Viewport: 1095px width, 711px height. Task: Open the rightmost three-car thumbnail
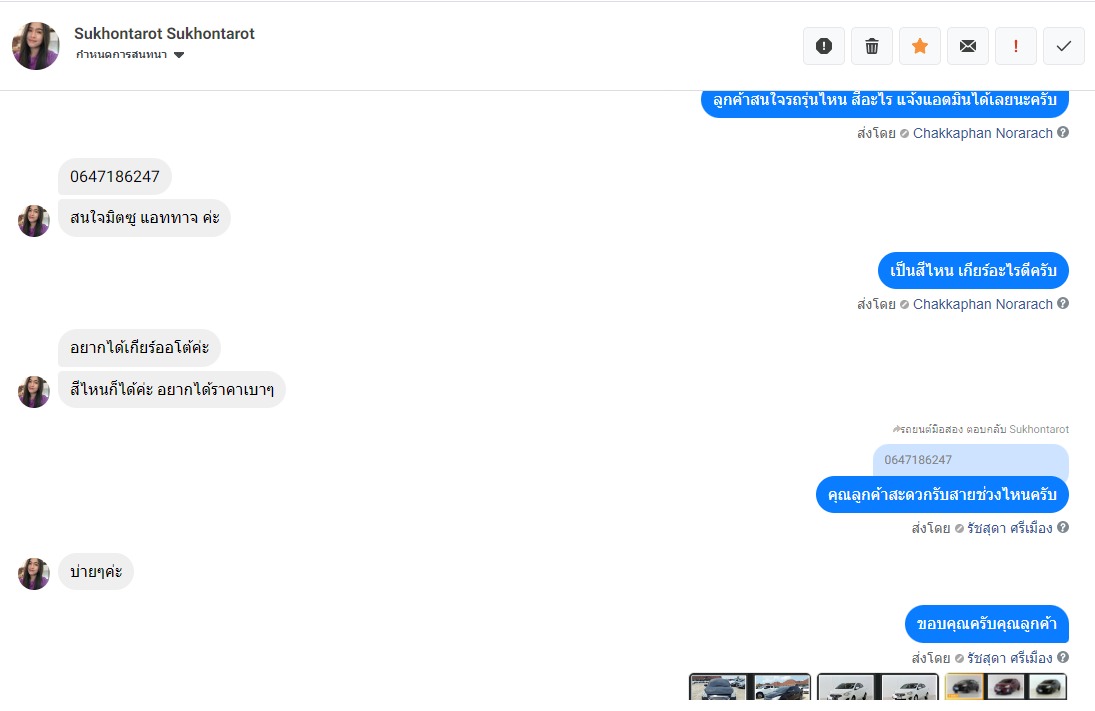(1006, 687)
